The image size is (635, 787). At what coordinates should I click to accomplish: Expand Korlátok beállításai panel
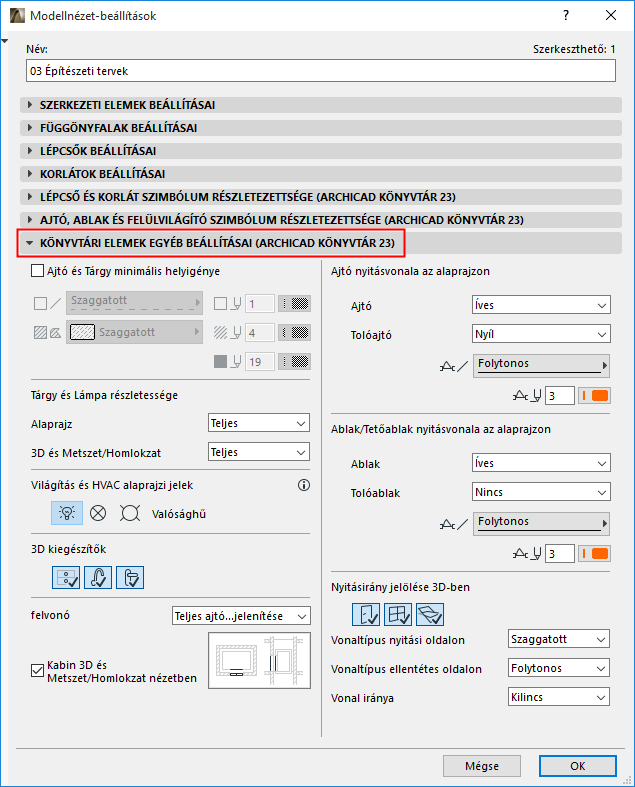click(321, 174)
